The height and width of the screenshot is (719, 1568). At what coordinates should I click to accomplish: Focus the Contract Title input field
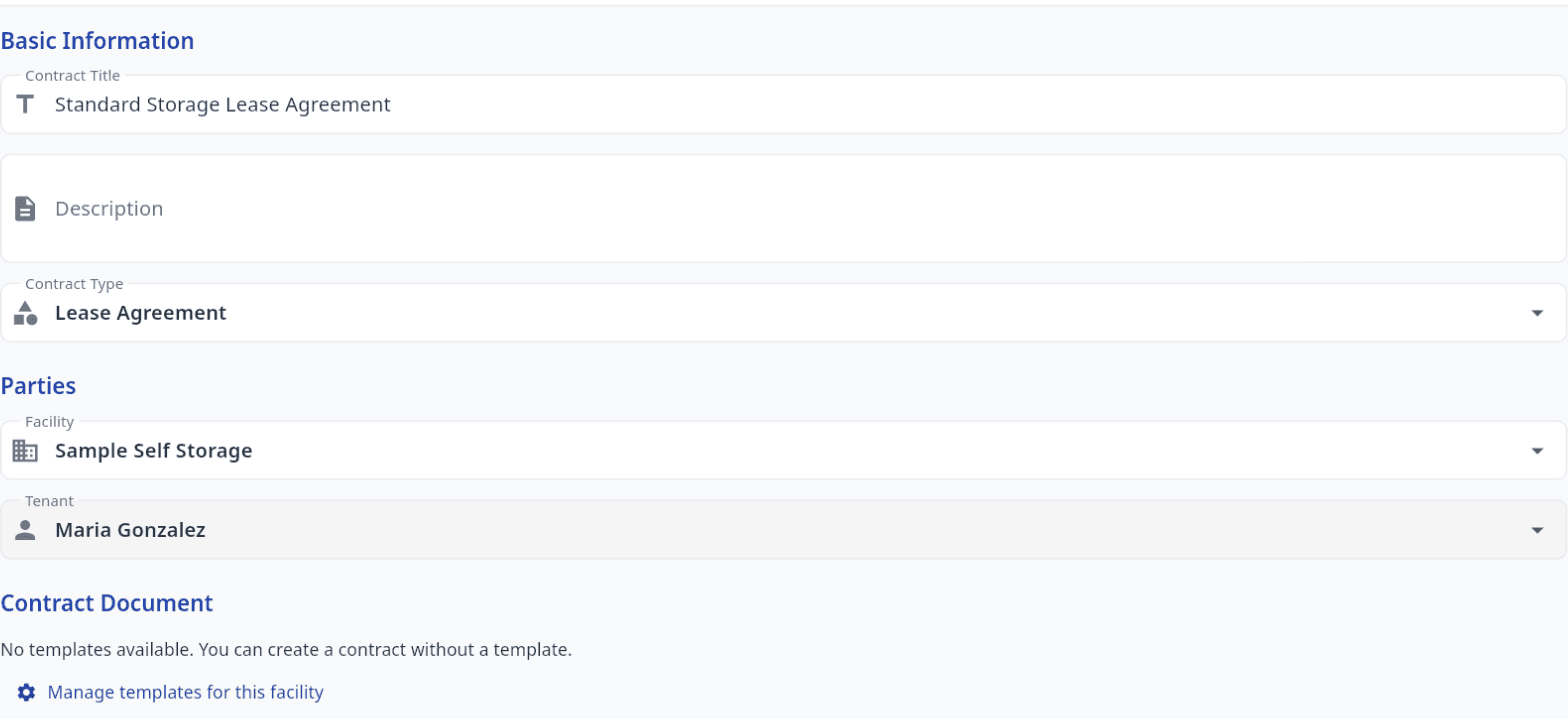pyautogui.click(x=783, y=104)
